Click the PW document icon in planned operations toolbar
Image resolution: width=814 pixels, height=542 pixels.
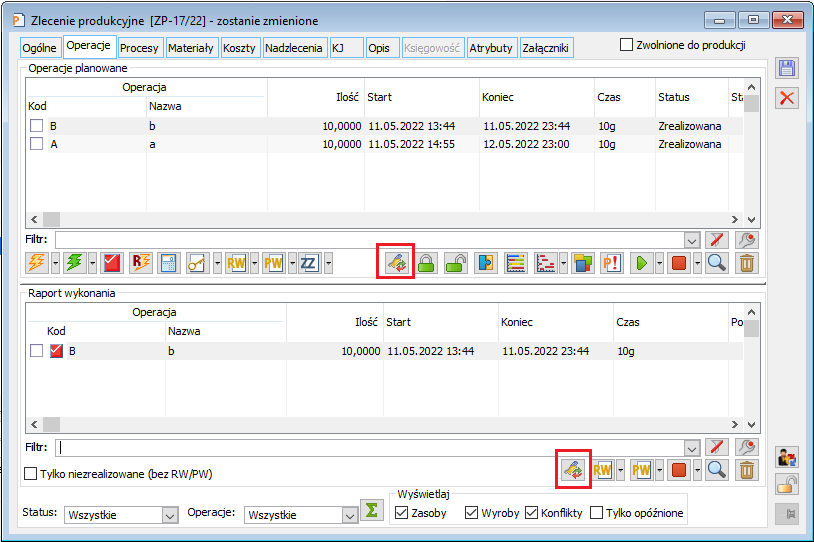coord(274,263)
